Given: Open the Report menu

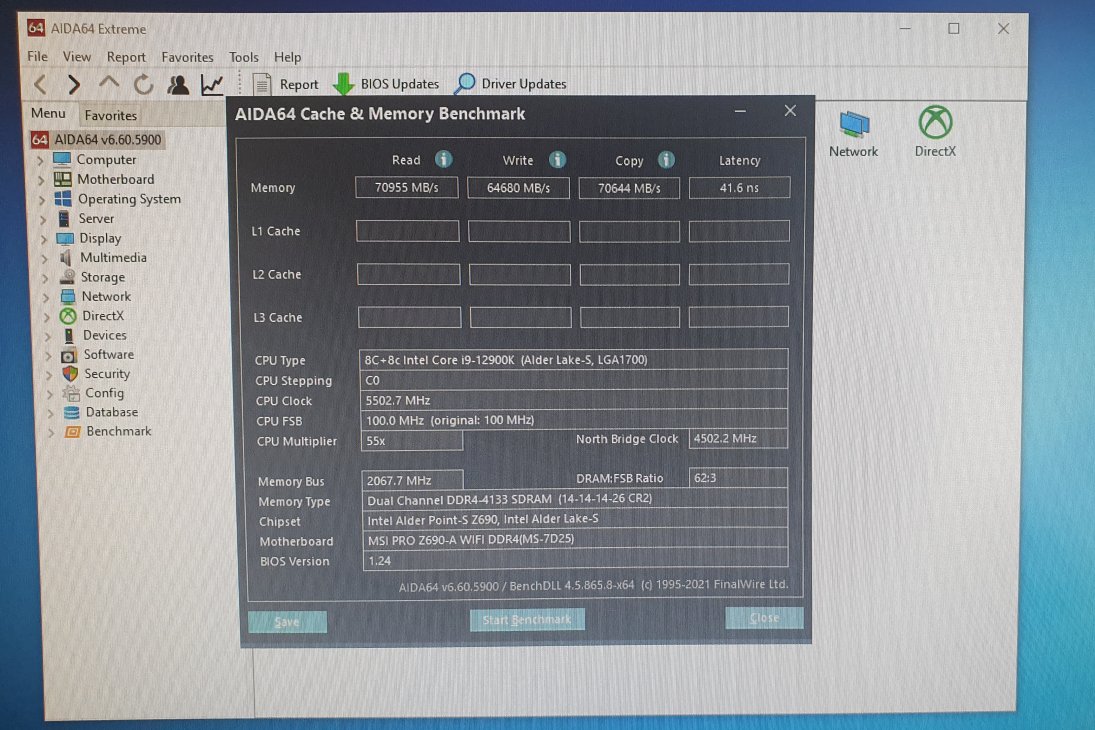Looking at the screenshot, I should (126, 57).
